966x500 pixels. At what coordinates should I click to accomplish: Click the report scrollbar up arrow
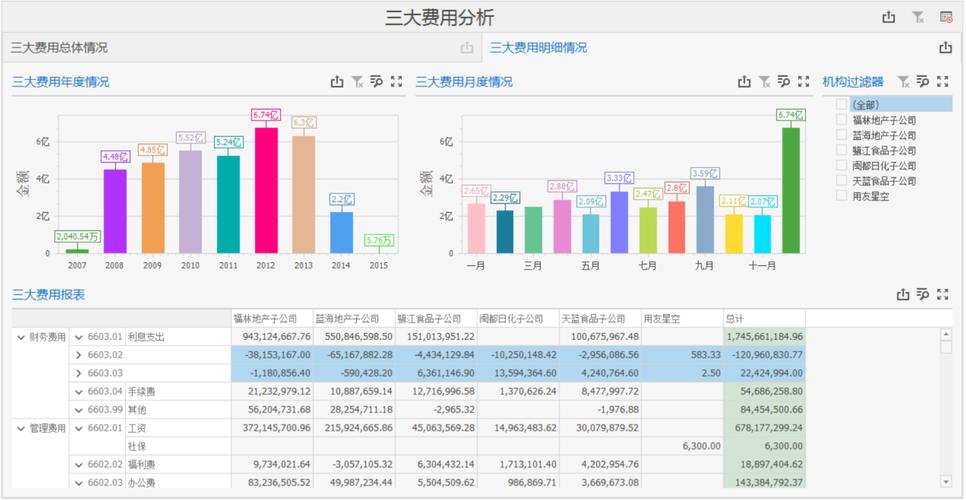pos(946,334)
